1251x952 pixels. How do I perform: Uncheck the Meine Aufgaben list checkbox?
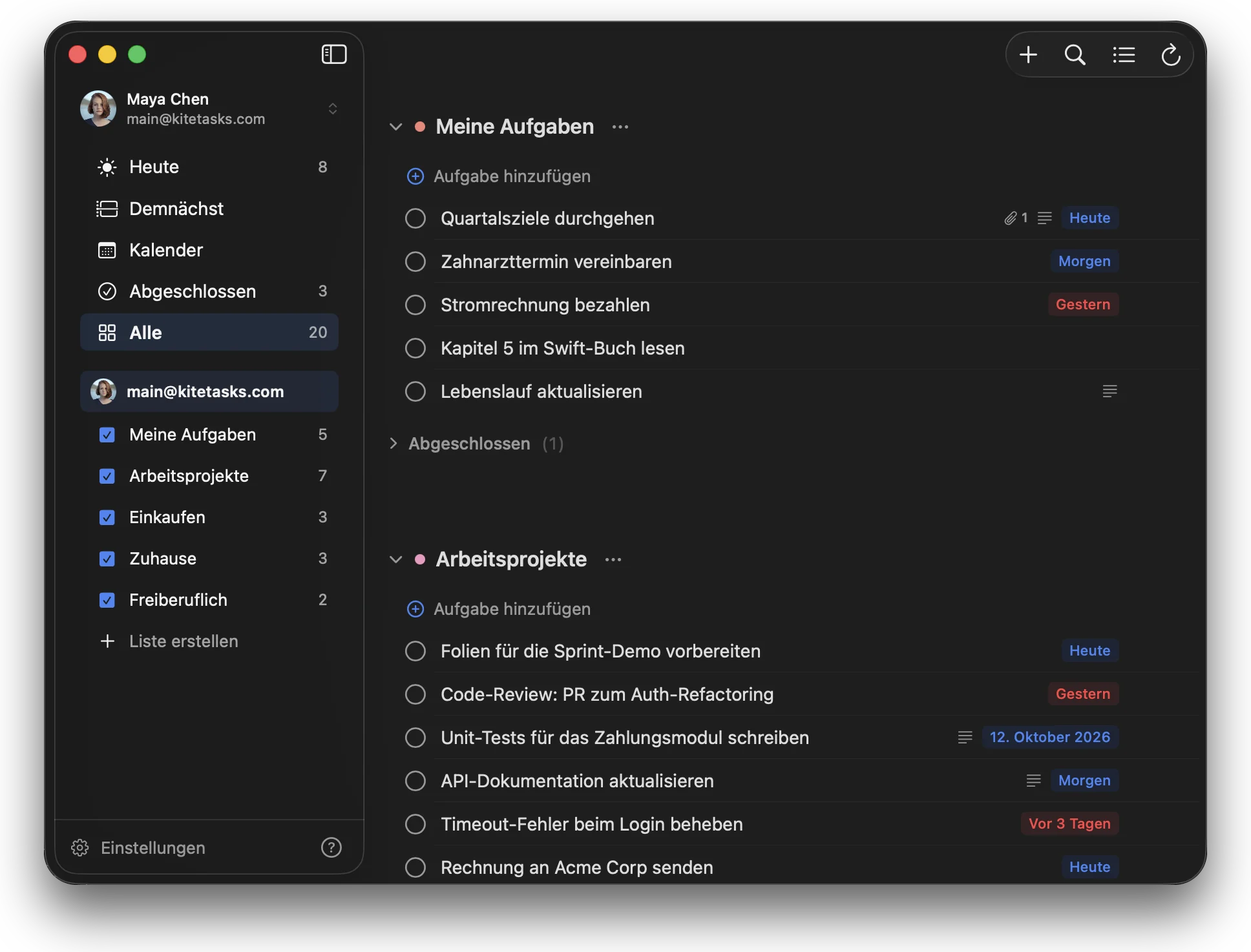point(107,435)
